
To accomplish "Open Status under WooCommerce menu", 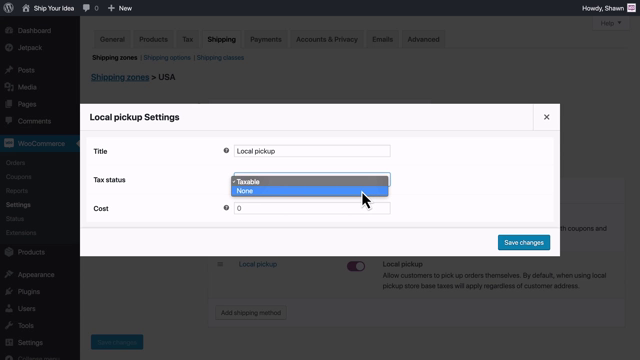I will (15, 219).
